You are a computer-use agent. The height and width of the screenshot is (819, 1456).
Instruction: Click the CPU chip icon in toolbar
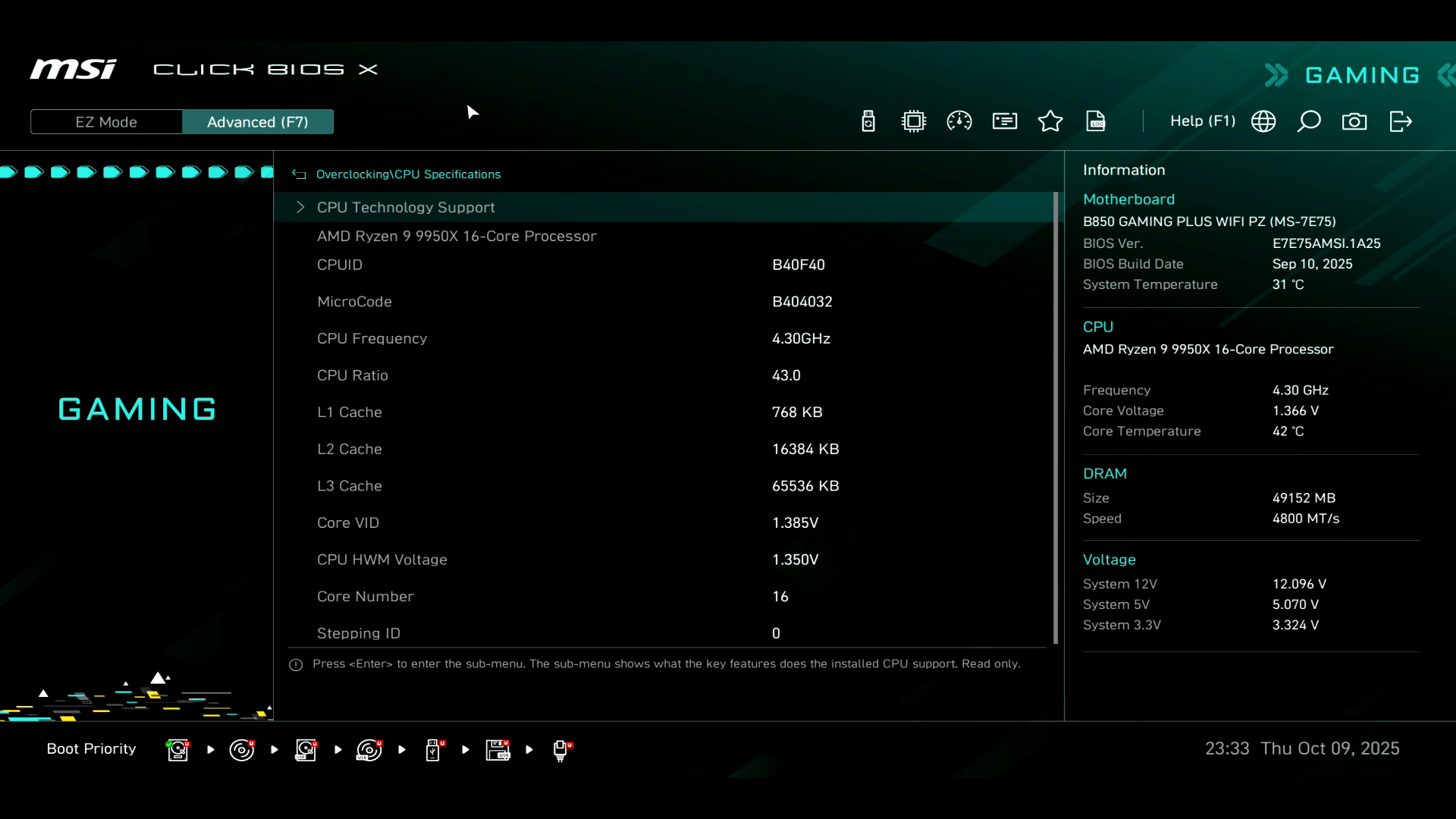coord(914,121)
